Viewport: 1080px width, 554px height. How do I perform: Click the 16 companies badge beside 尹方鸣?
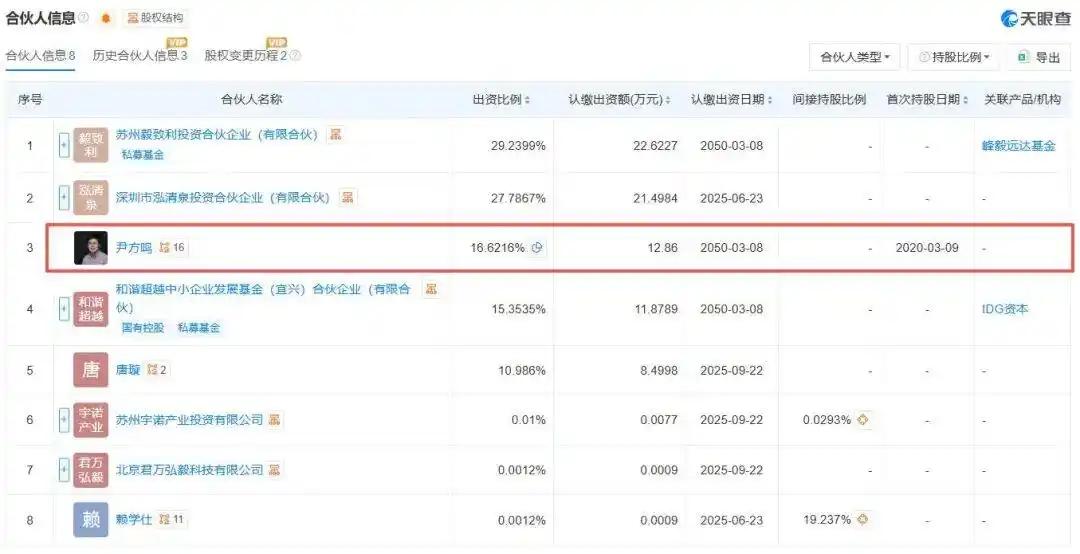pyautogui.click(x=172, y=247)
